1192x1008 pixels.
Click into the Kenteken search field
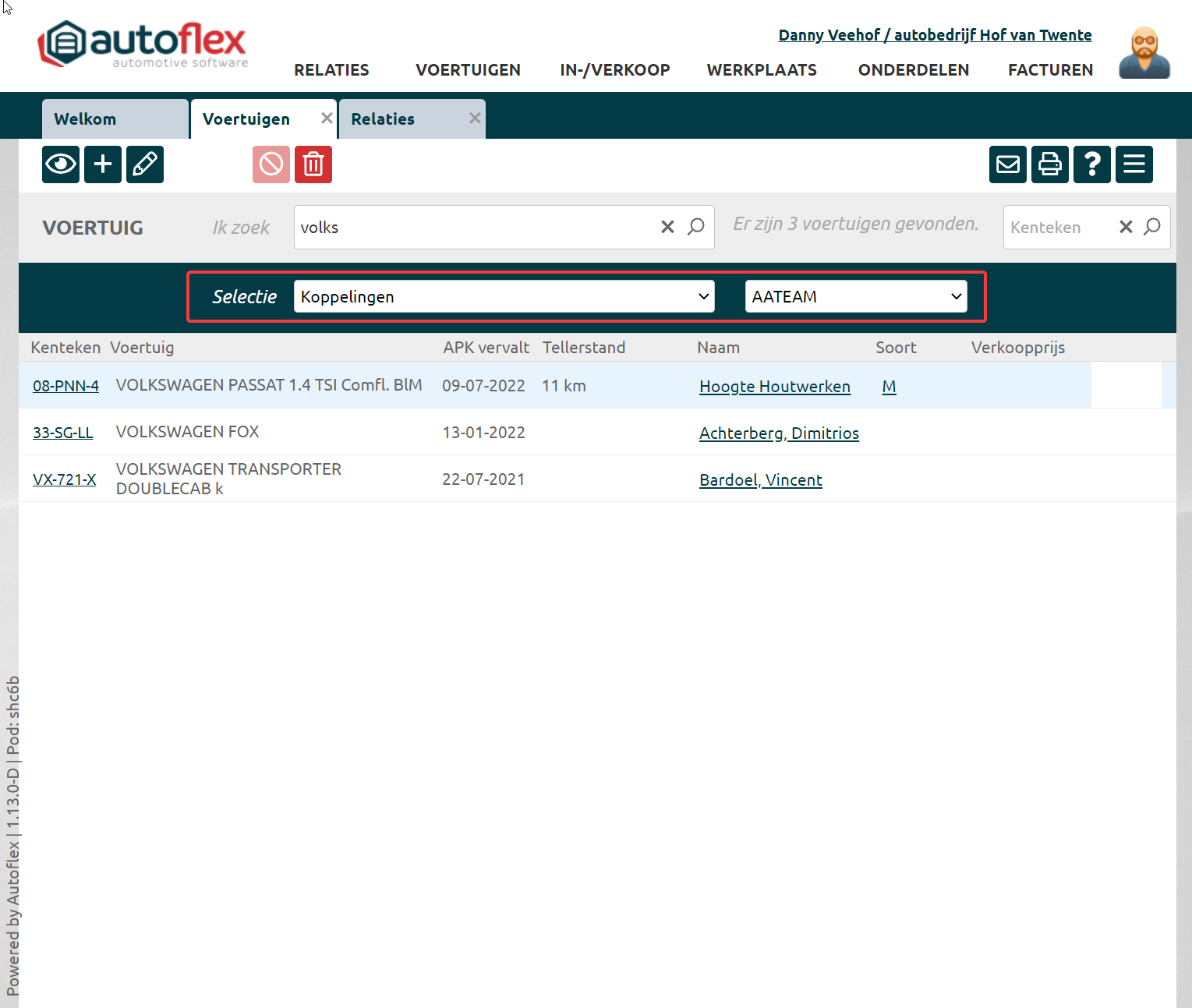[x=1056, y=228]
